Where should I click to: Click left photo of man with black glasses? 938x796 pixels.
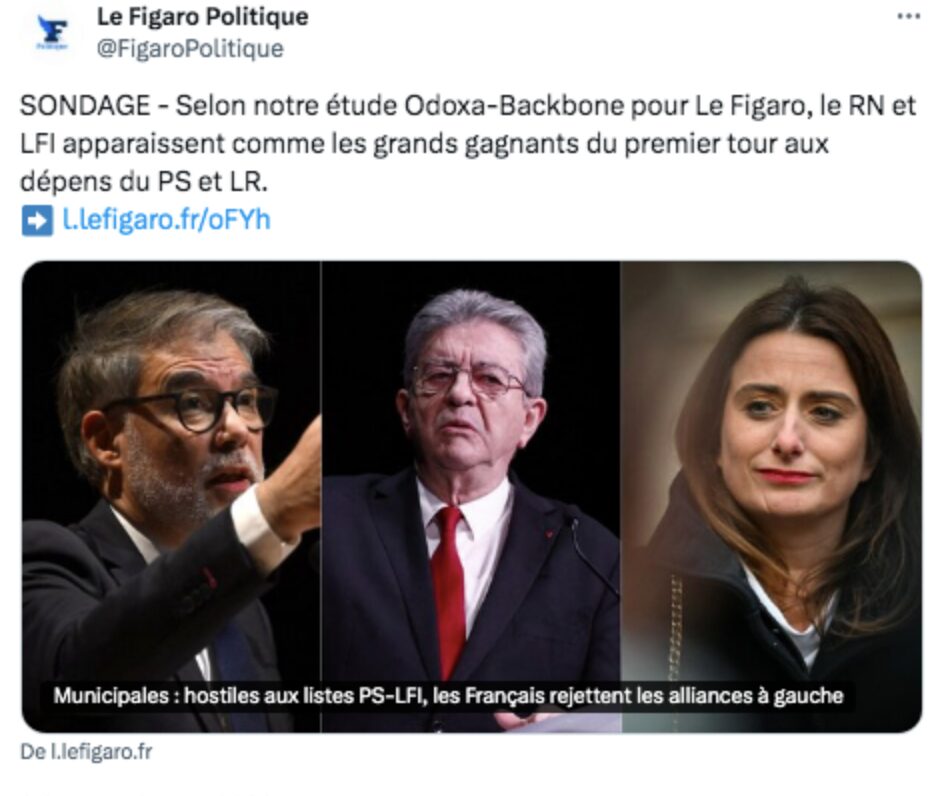171,496
